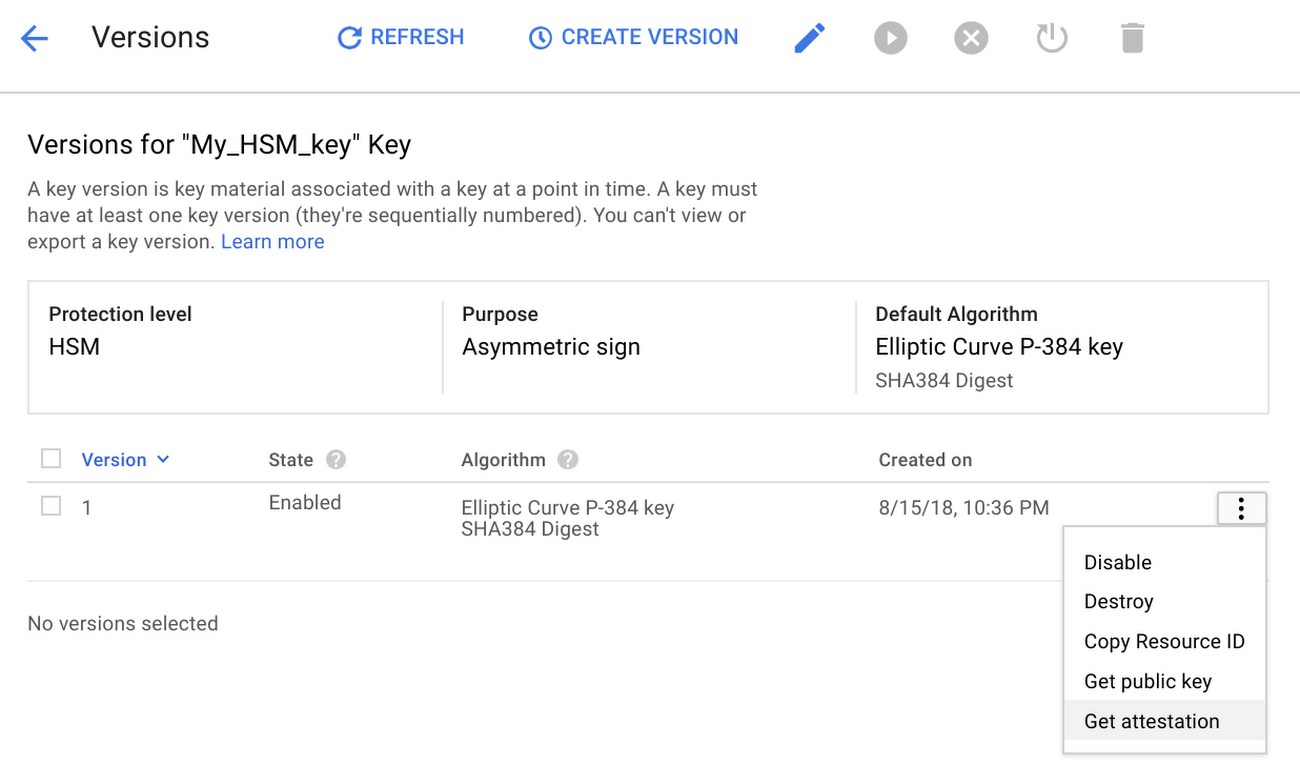Viewport: 1300px width, 784px height.
Task: Select Get attestation menu item
Action: [x=1152, y=721]
